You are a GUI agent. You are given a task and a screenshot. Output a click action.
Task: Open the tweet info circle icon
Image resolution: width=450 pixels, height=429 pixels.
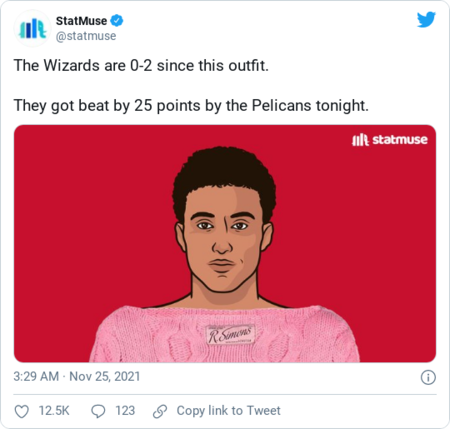428,377
